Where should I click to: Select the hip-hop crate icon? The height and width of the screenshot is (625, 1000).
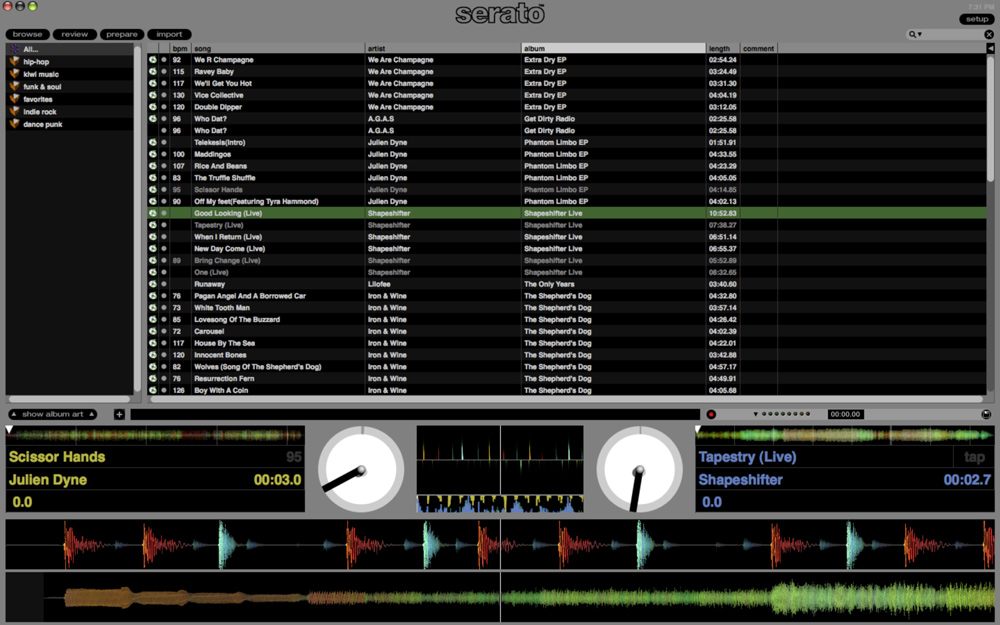click(15, 62)
